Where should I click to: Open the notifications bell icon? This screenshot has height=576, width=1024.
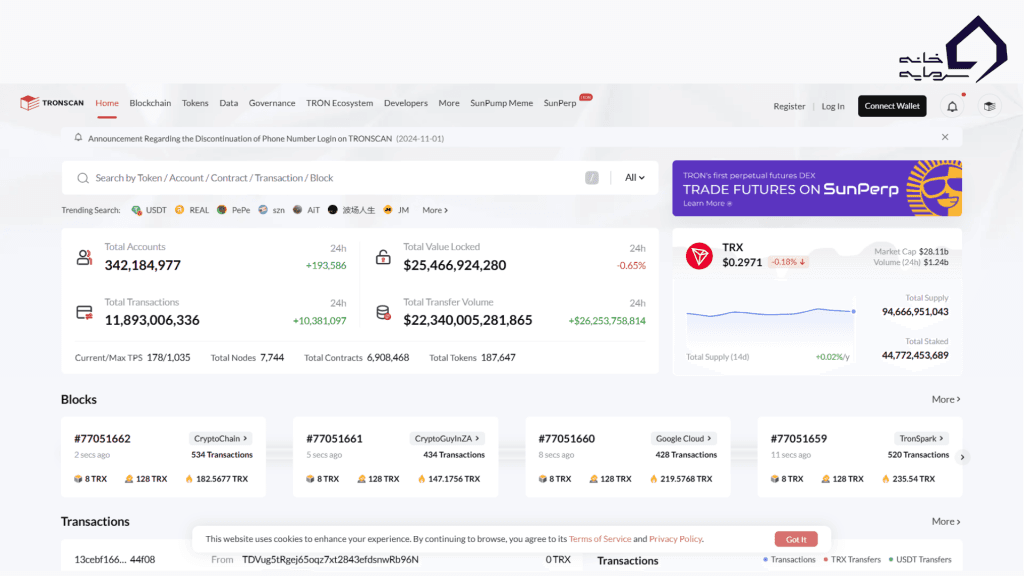(952, 106)
